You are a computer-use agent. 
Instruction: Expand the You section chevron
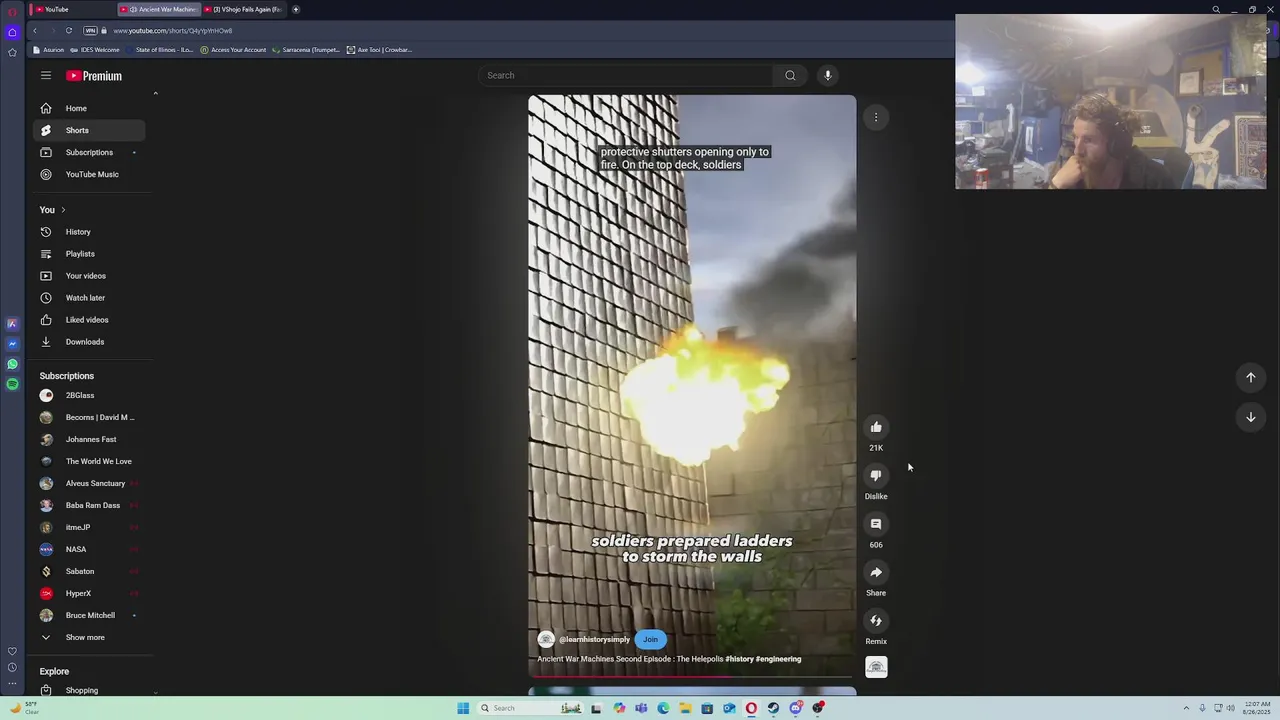point(63,210)
